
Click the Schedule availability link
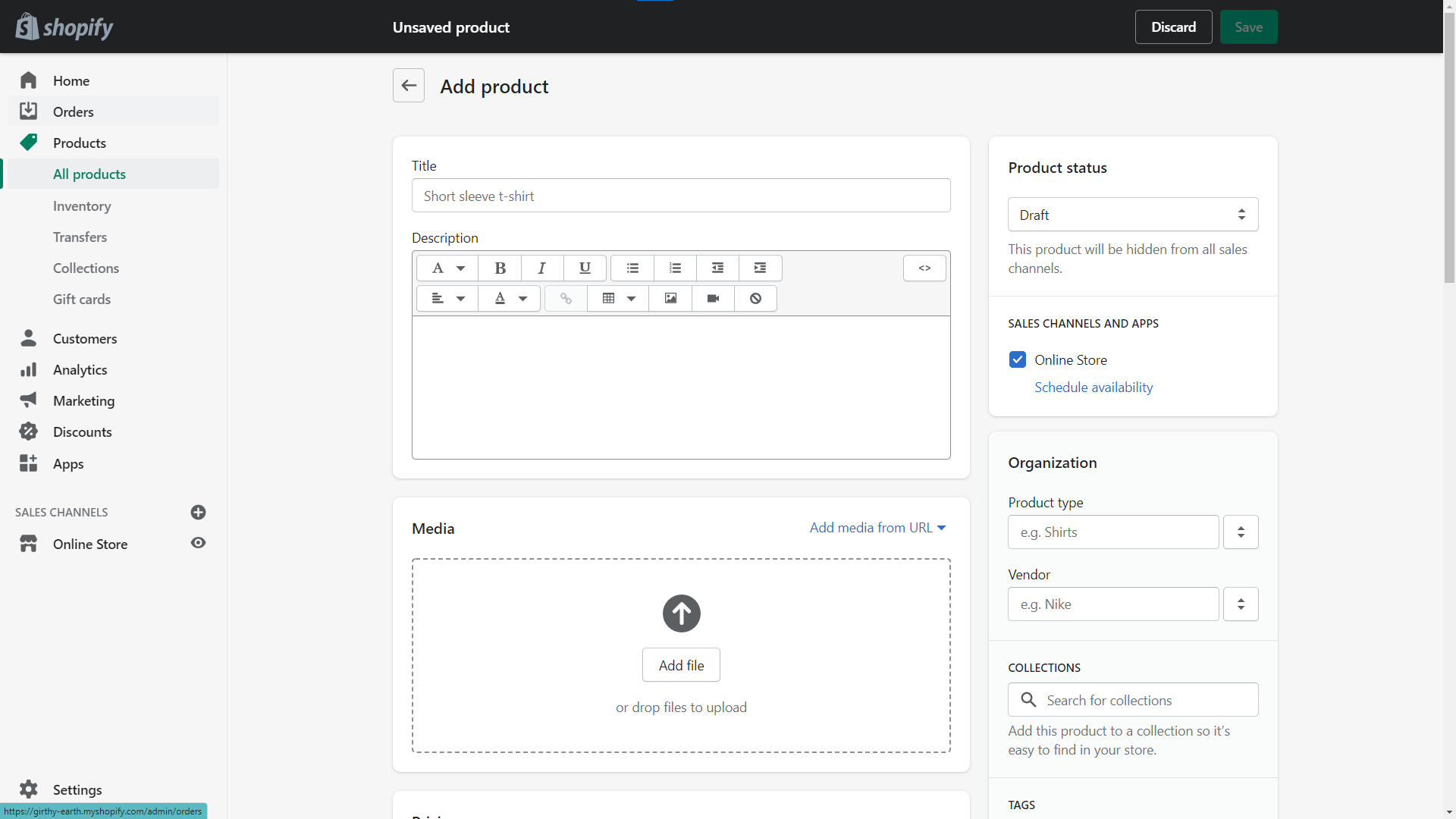pos(1093,387)
